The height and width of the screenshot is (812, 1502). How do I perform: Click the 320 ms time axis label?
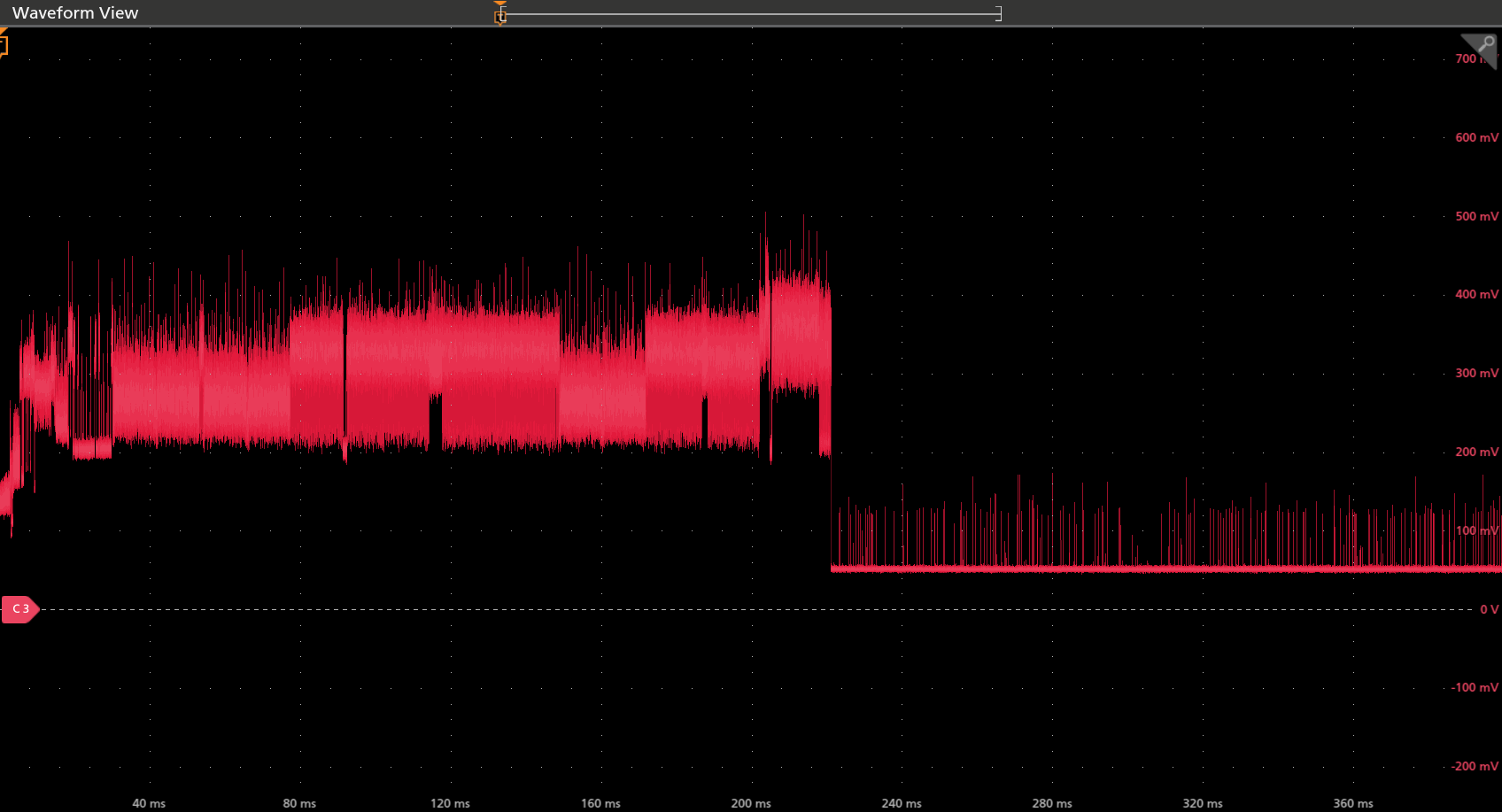(x=1203, y=804)
